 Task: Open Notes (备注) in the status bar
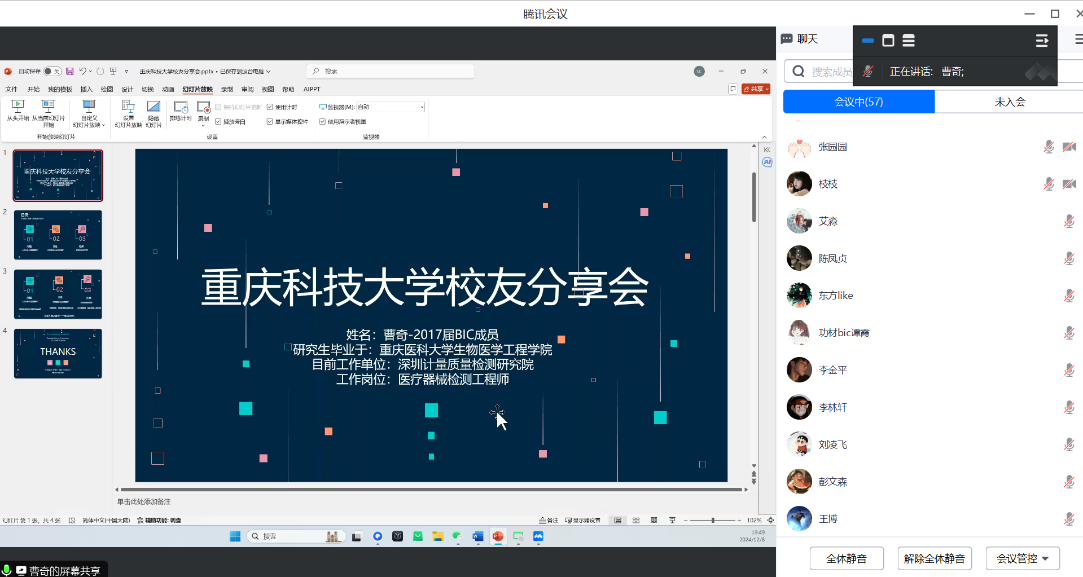click(x=548, y=520)
